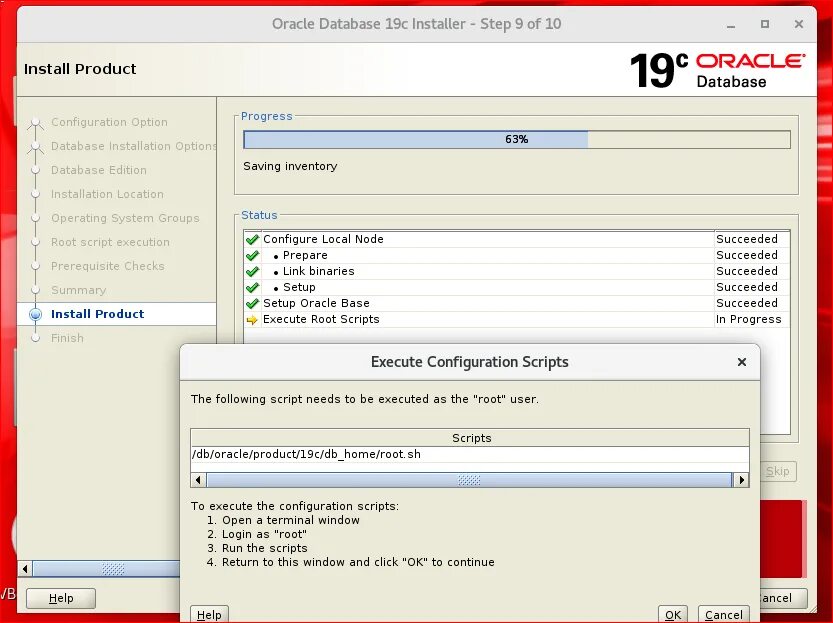The width and height of the screenshot is (833, 623).
Task: Select the Configuration Option step
Action: tap(109, 122)
